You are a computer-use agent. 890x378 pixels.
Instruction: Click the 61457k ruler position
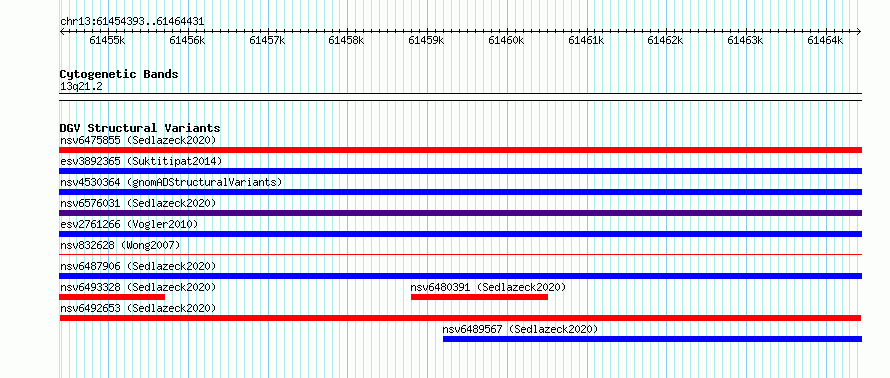point(267,40)
